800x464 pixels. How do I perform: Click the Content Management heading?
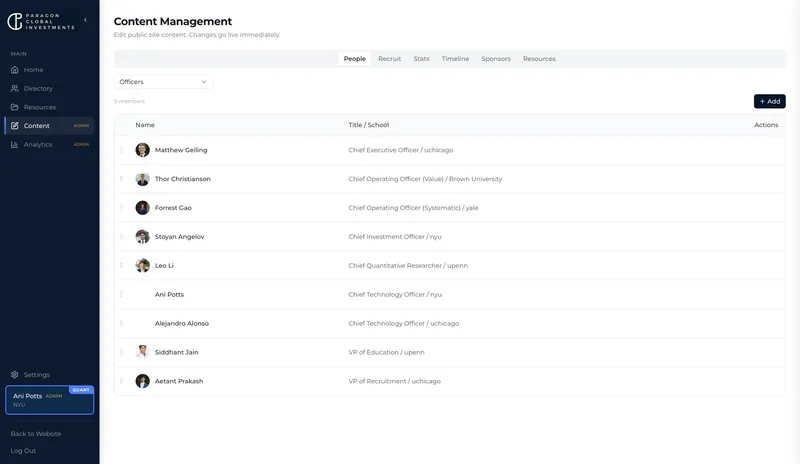pos(172,21)
